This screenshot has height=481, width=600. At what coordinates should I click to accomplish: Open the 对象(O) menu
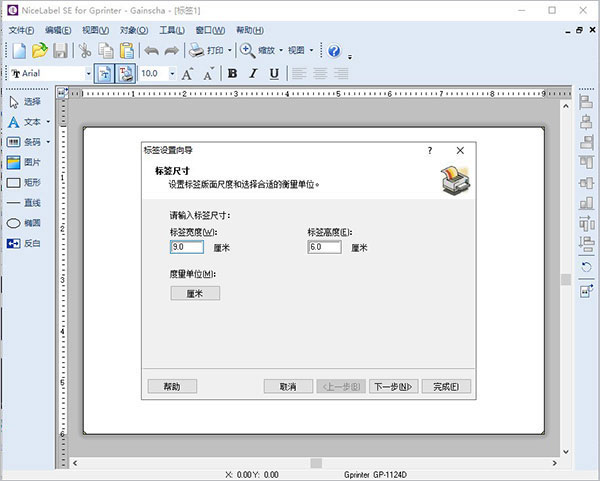(134, 30)
